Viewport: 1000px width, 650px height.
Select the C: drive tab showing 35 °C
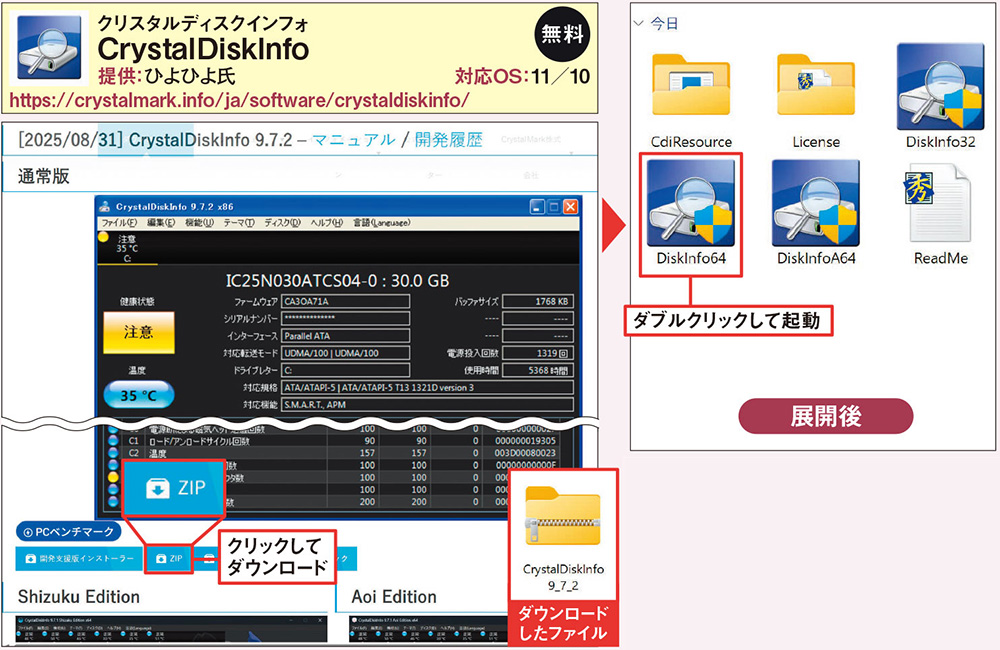click(127, 248)
